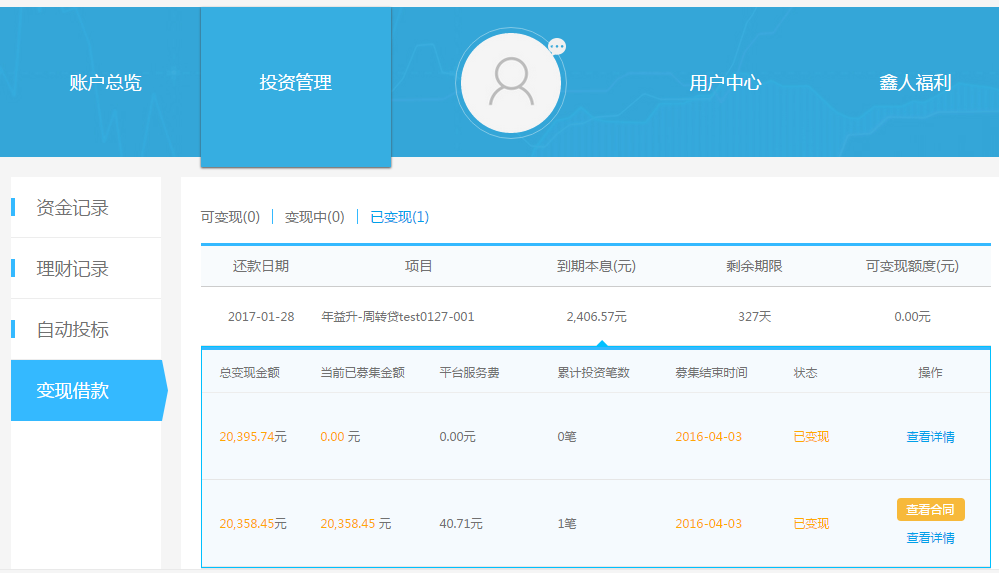Image resolution: width=999 pixels, height=573 pixels.
Task: Click the 可变现额度(元) column header
Action: 911,266
